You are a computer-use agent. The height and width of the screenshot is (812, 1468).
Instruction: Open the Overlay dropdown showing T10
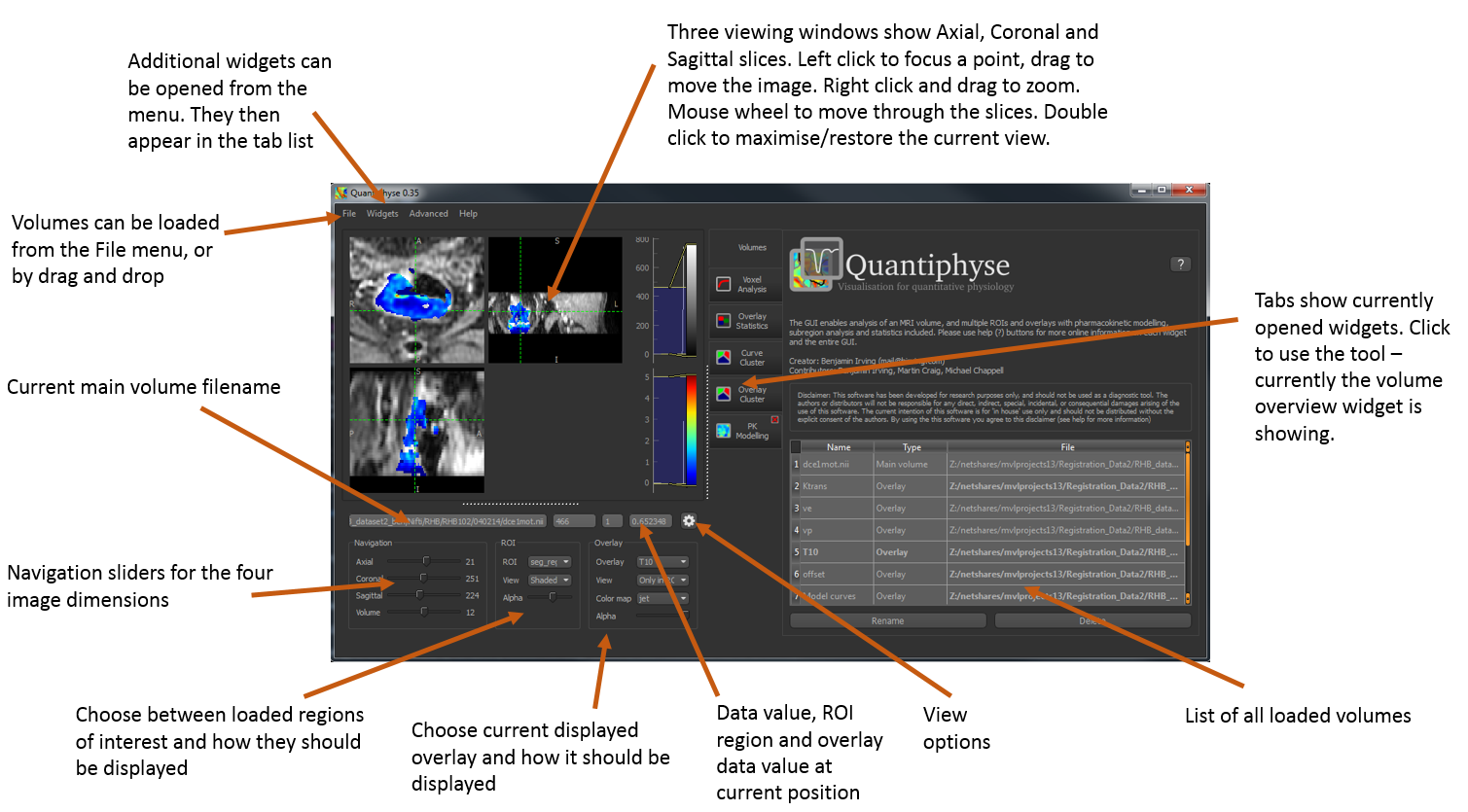(662, 562)
